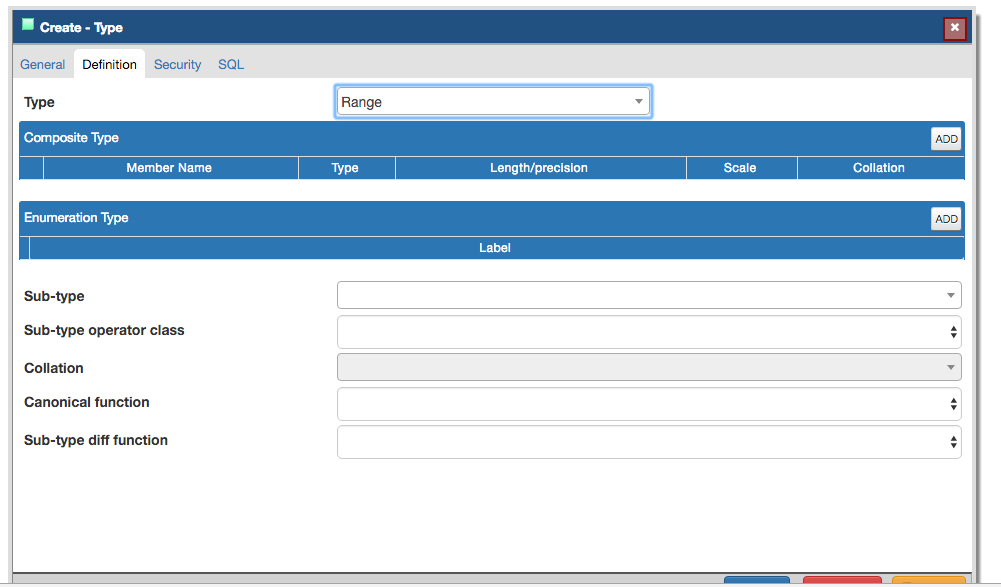This screenshot has height=587, width=1001.
Task: Add a member to Composite Type
Action: coord(945,139)
